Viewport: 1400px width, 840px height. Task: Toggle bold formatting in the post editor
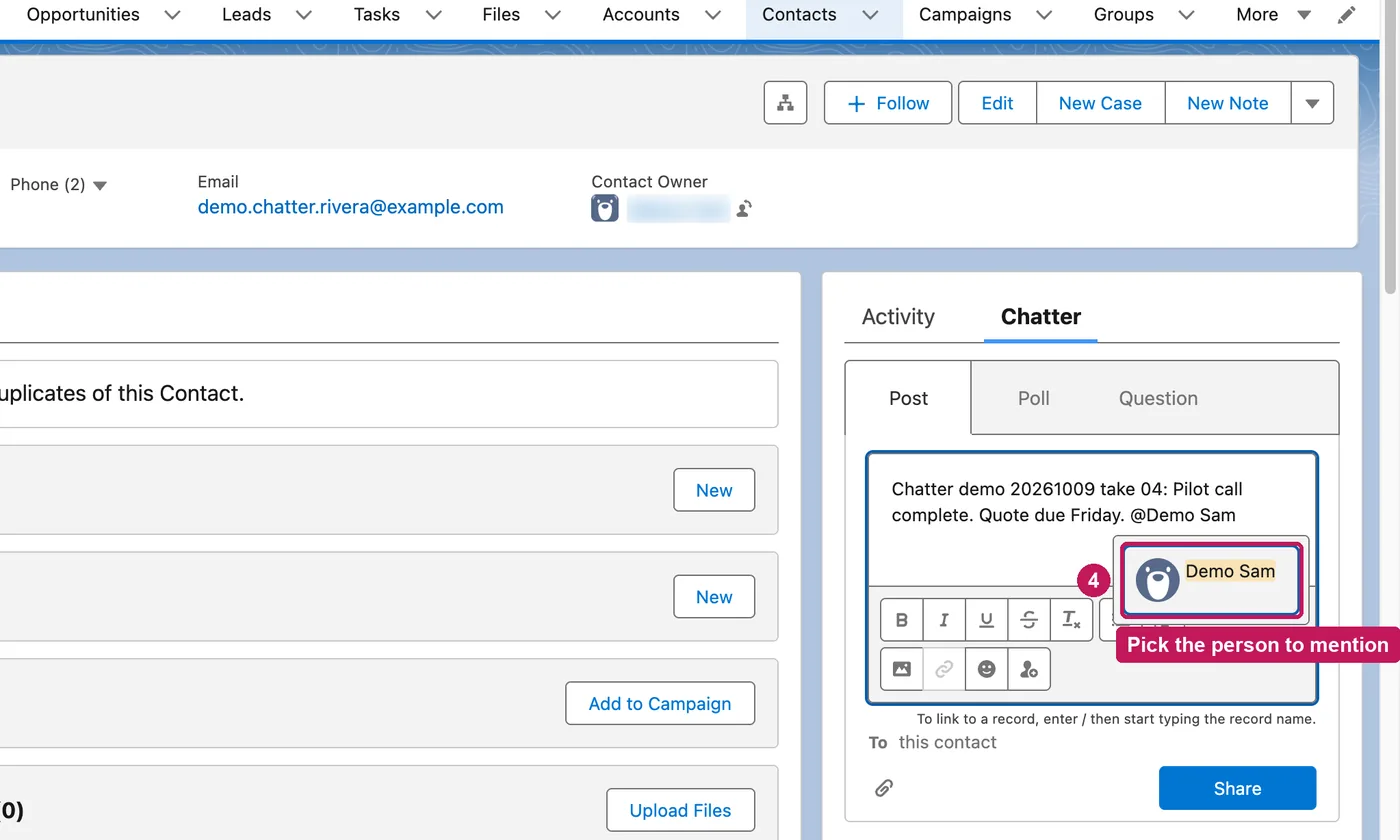(902, 620)
